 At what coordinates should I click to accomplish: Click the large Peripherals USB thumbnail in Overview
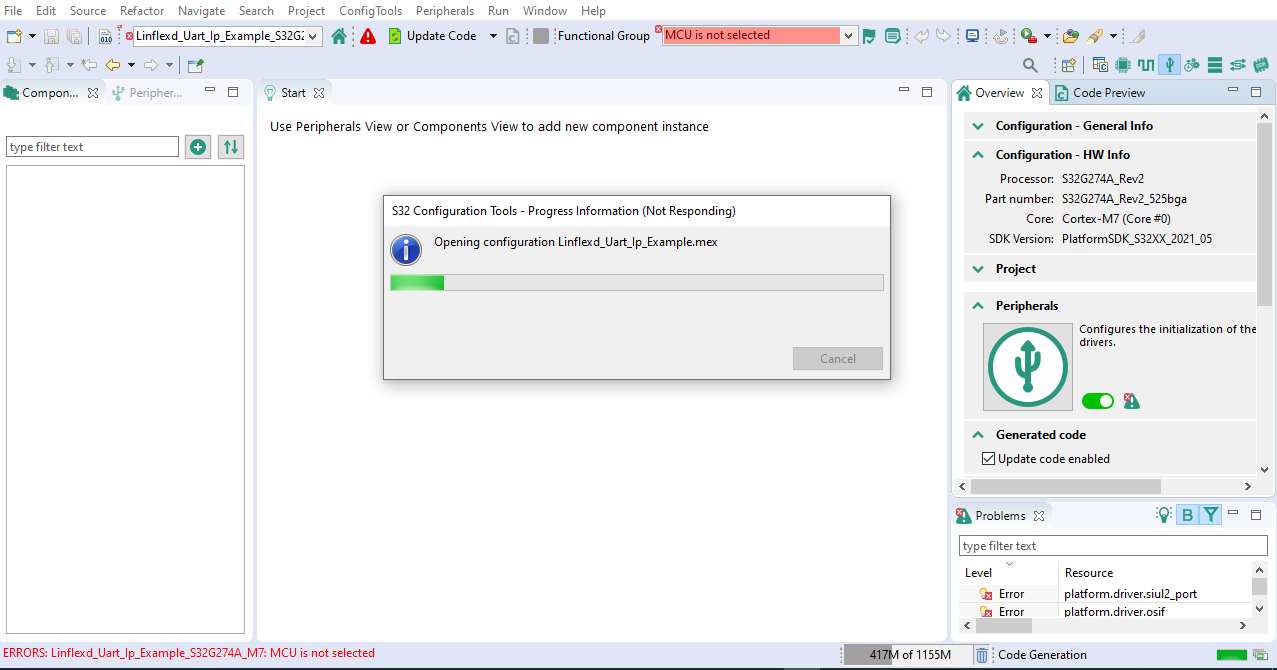pos(1027,366)
